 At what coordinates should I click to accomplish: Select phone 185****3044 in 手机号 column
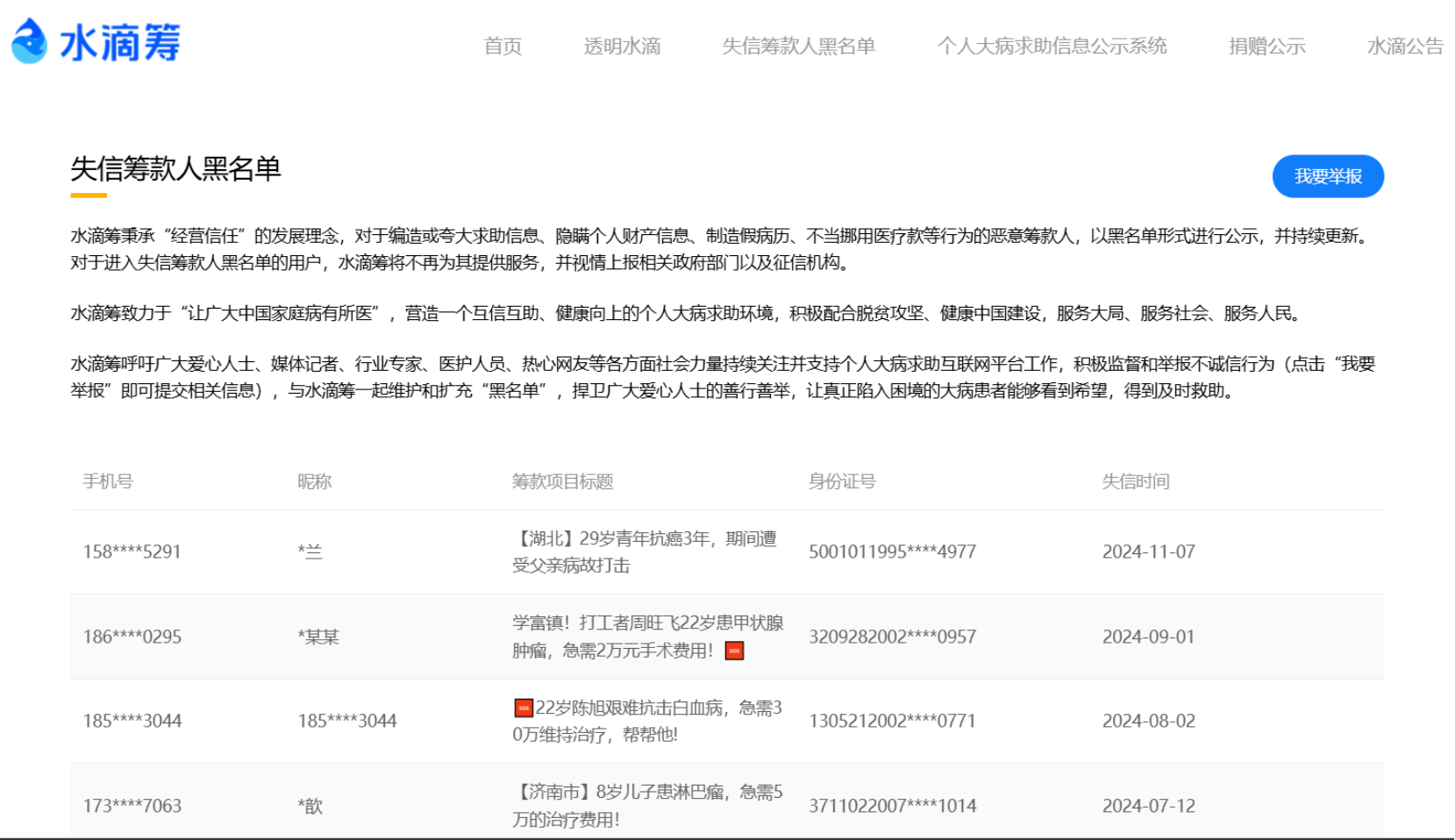pos(132,721)
